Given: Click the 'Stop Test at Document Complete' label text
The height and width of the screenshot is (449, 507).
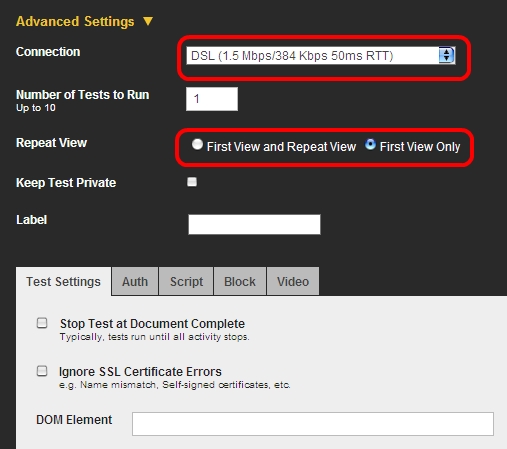Looking at the screenshot, I should tap(152, 324).
